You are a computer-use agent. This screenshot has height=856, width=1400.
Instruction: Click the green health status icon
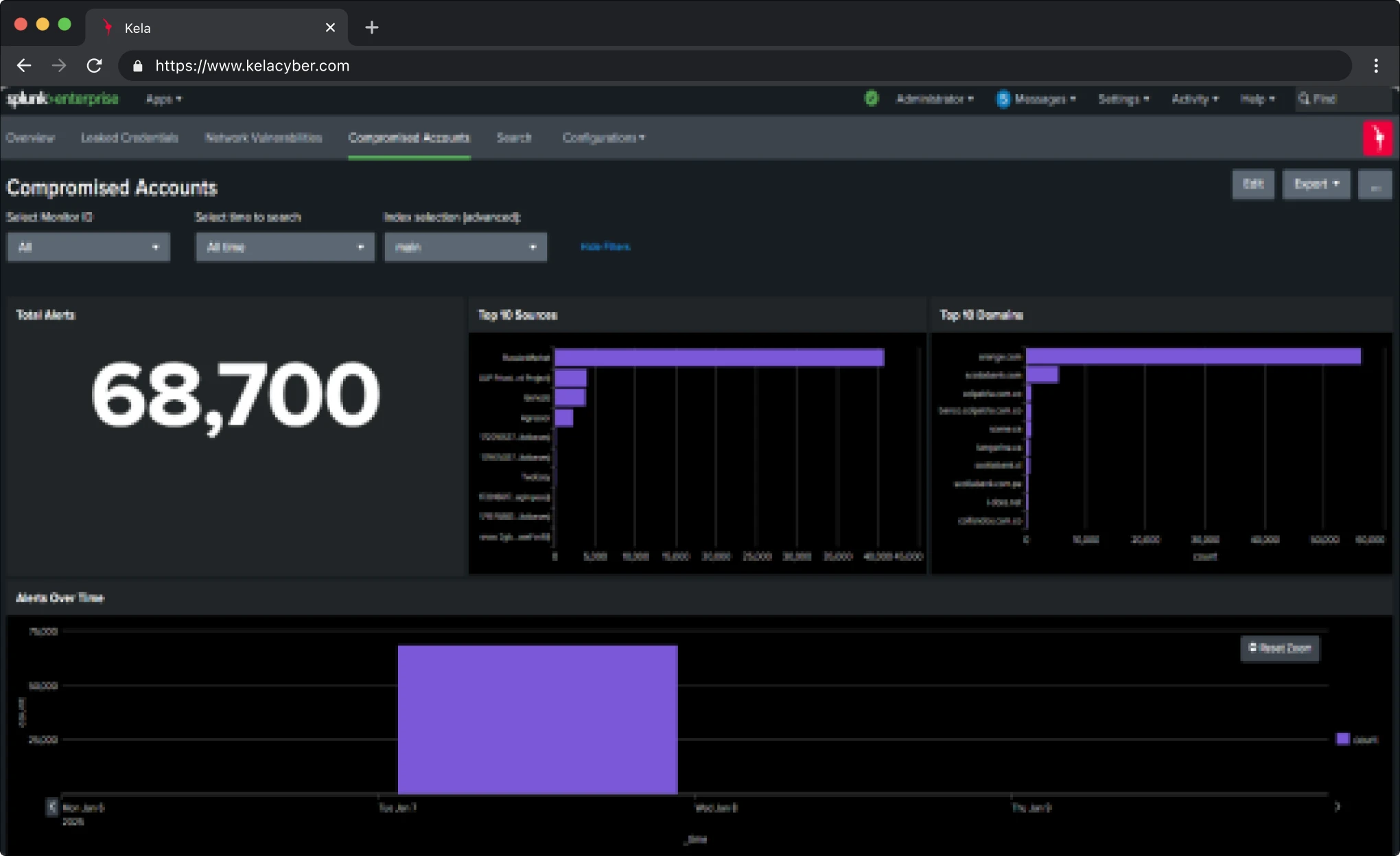pyautogui.click(x=871, y=99)
